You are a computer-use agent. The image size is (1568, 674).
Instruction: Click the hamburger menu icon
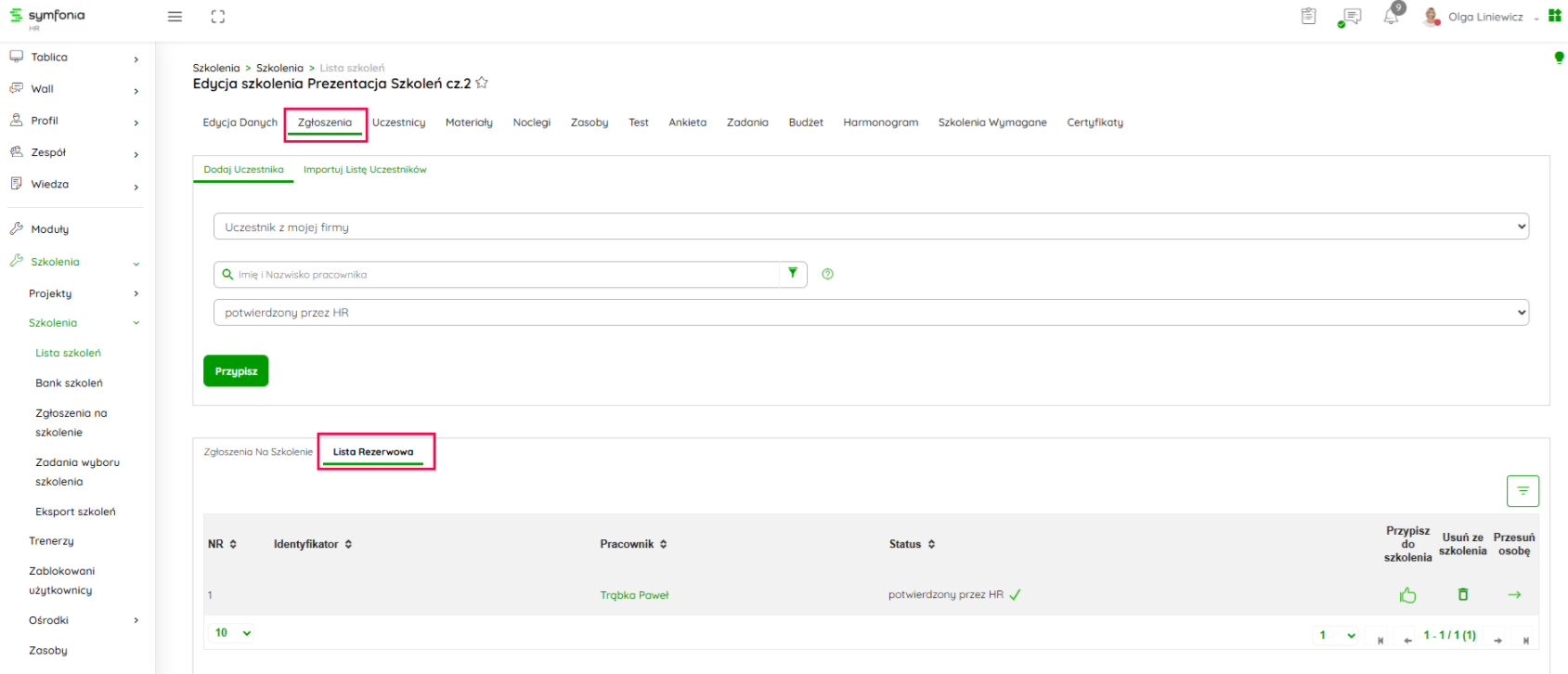tap(175, 17)
